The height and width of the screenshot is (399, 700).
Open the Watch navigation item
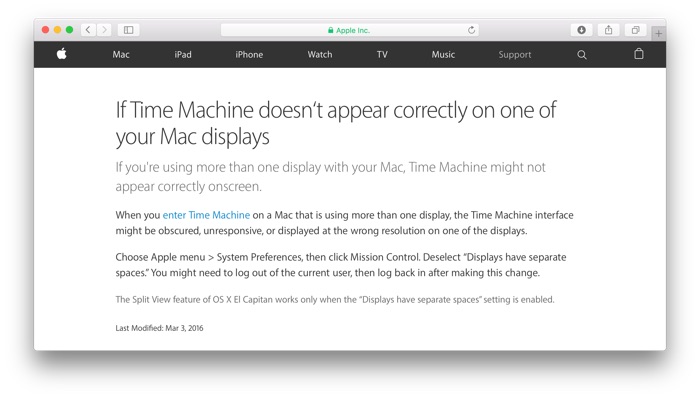coord(320,54)
